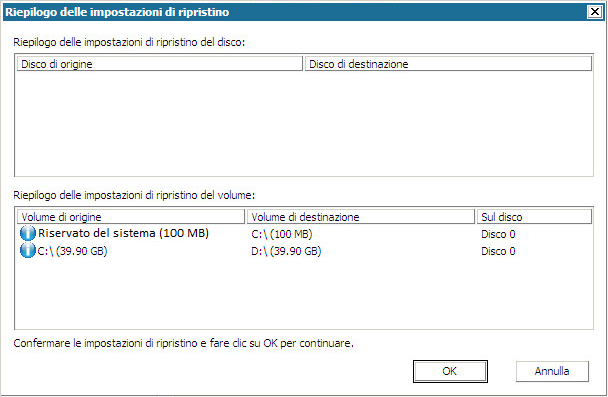Sort by the Volume di origine column header
The width and height of the screenshot is (608, 397).
(131, 216)
